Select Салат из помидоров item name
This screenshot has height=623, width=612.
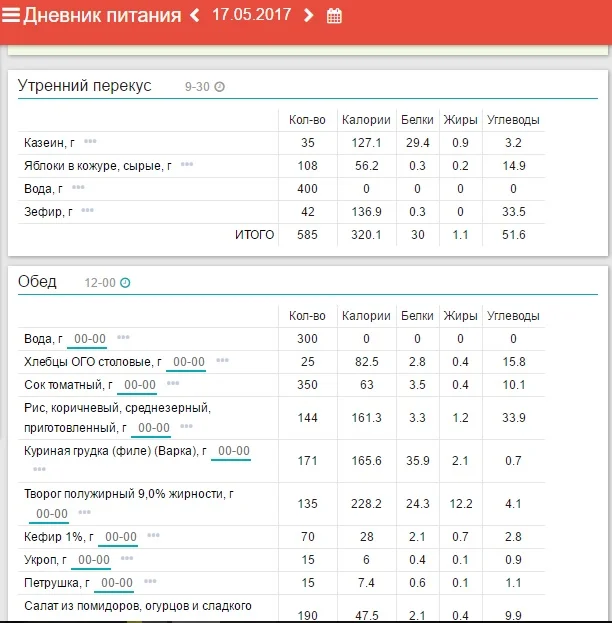click(x=138, y=606)
